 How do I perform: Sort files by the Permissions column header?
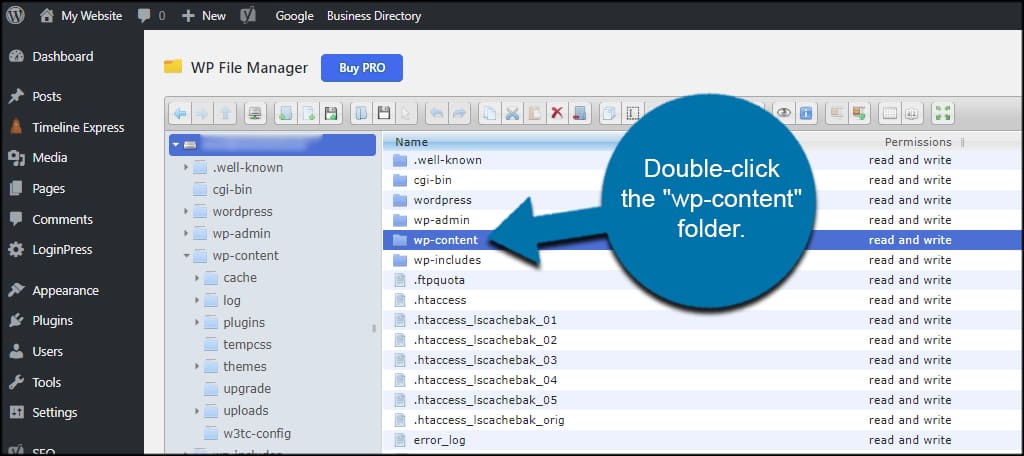918,142
